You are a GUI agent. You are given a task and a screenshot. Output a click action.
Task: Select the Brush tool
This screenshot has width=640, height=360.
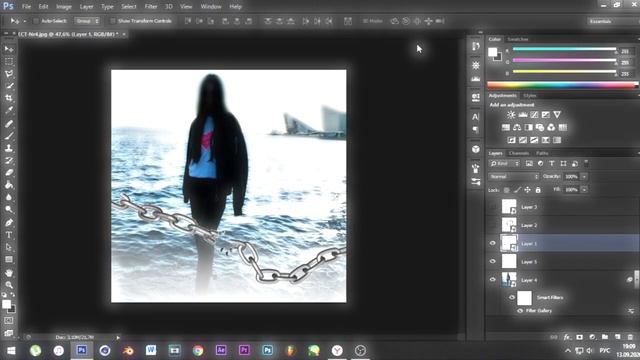(x=9, y=136)
